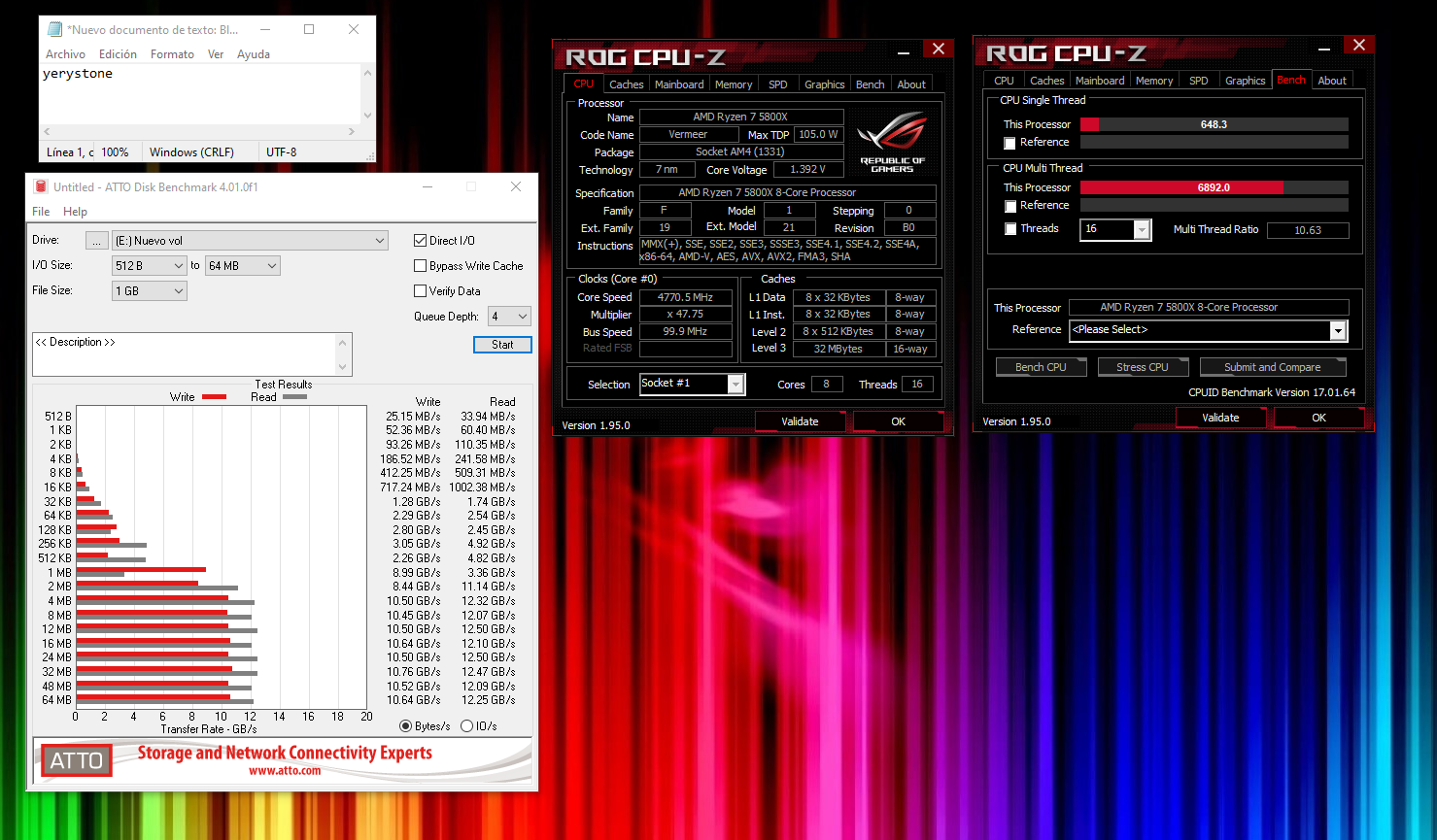1437x840 pixels.
Task: Click the gray Read legend swatch
Action: [294, 397]
